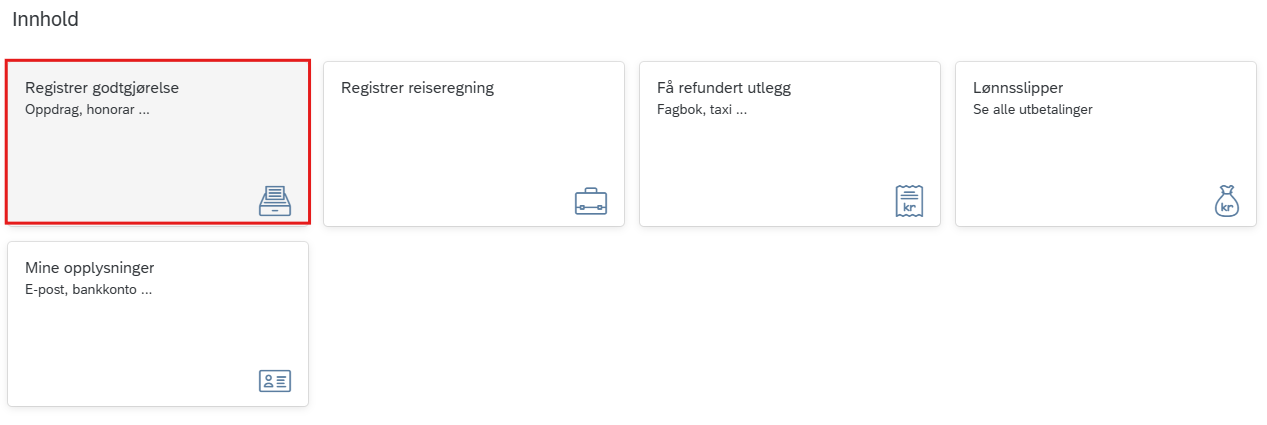Viewport: 1267px width, 425px height.
Task: Click the 'E-post, bankkonto ...' subtitle
Action: [89, 290]
